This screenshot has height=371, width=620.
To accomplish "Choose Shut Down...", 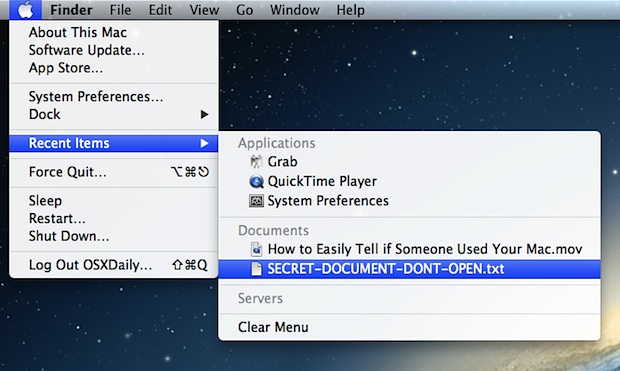I will point(114,236).
